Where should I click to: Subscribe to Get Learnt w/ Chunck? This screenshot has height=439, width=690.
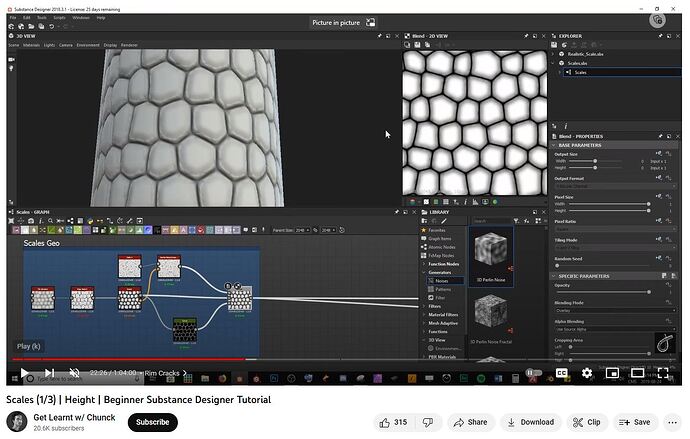pos(152,422)
